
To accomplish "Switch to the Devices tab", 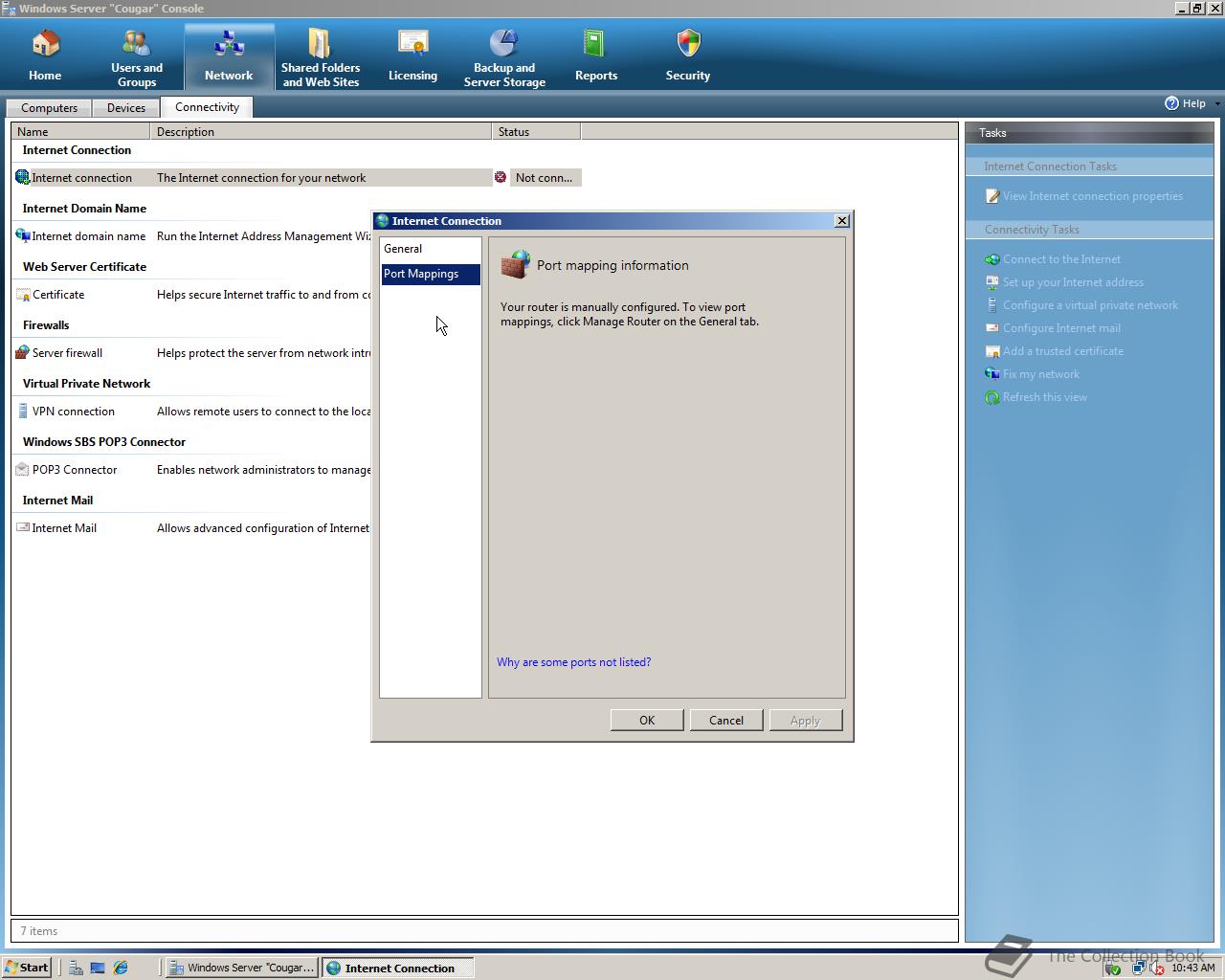I will tap(126, 108).
